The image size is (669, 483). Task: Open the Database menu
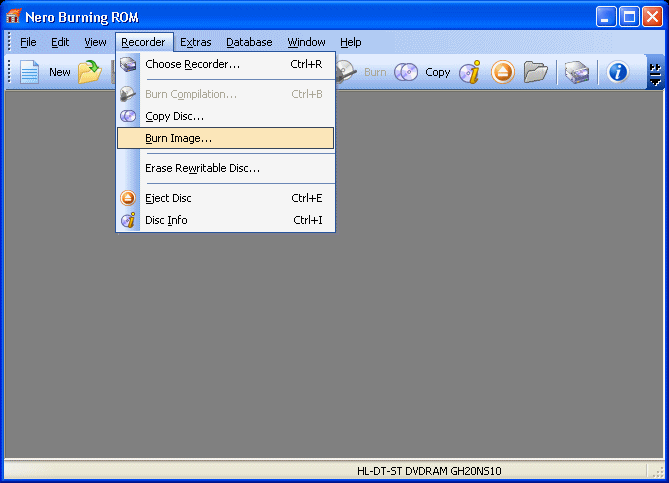click(249, 42)
